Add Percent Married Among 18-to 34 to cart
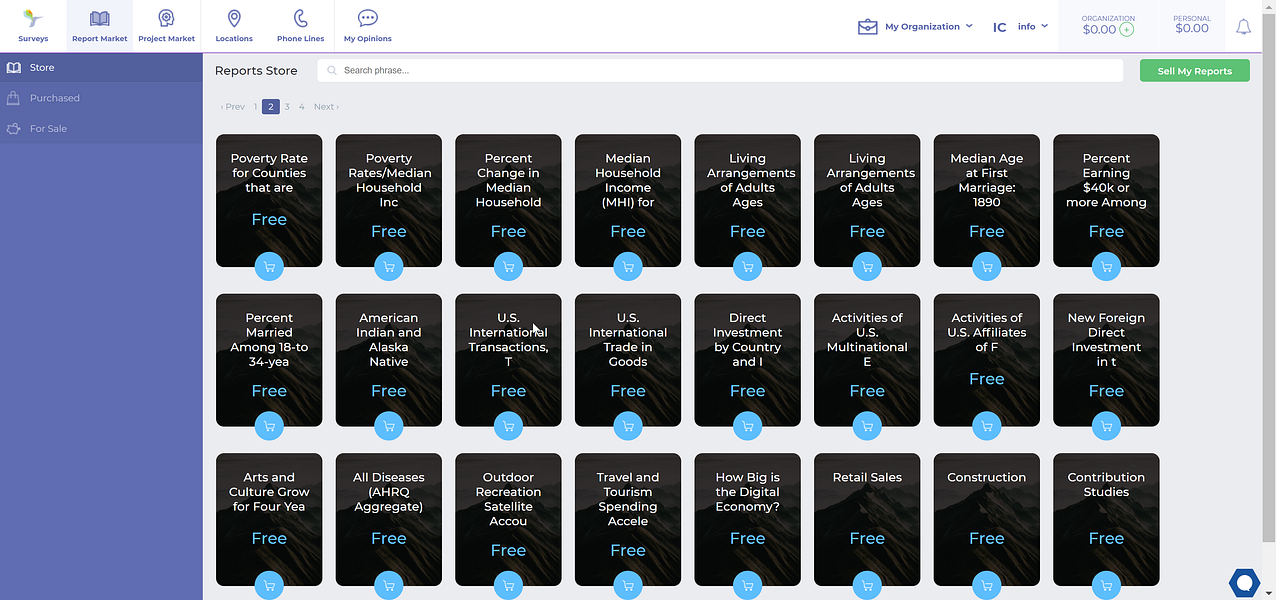The height and width of the screenshot is (600, 1276). click(x=269, y=426)
